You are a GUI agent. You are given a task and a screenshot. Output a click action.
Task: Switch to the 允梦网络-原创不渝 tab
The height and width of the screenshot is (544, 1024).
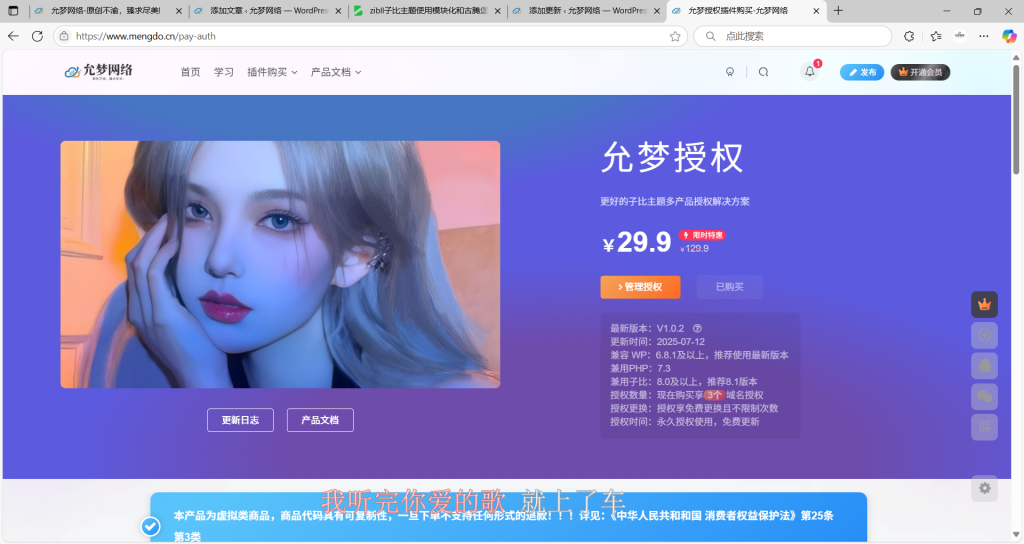tap(104, 10)
